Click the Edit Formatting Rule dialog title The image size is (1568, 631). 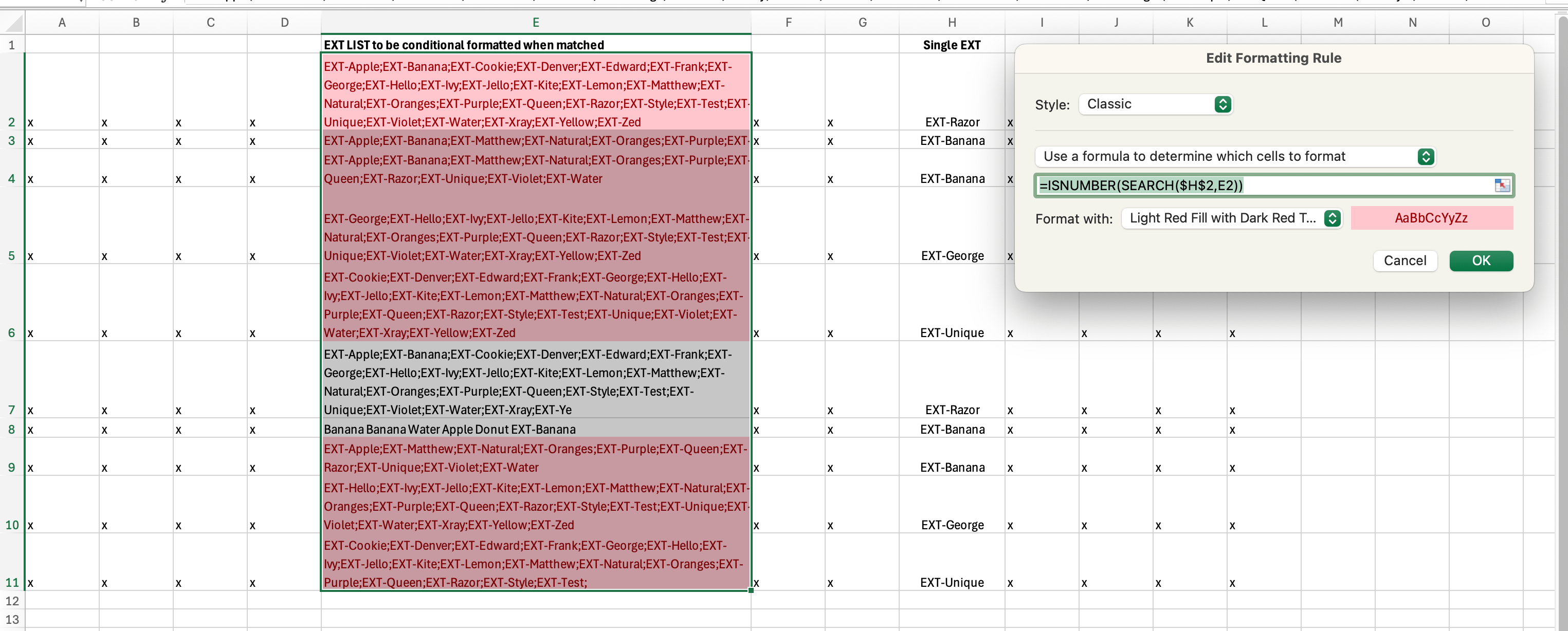coord(1273,58)
